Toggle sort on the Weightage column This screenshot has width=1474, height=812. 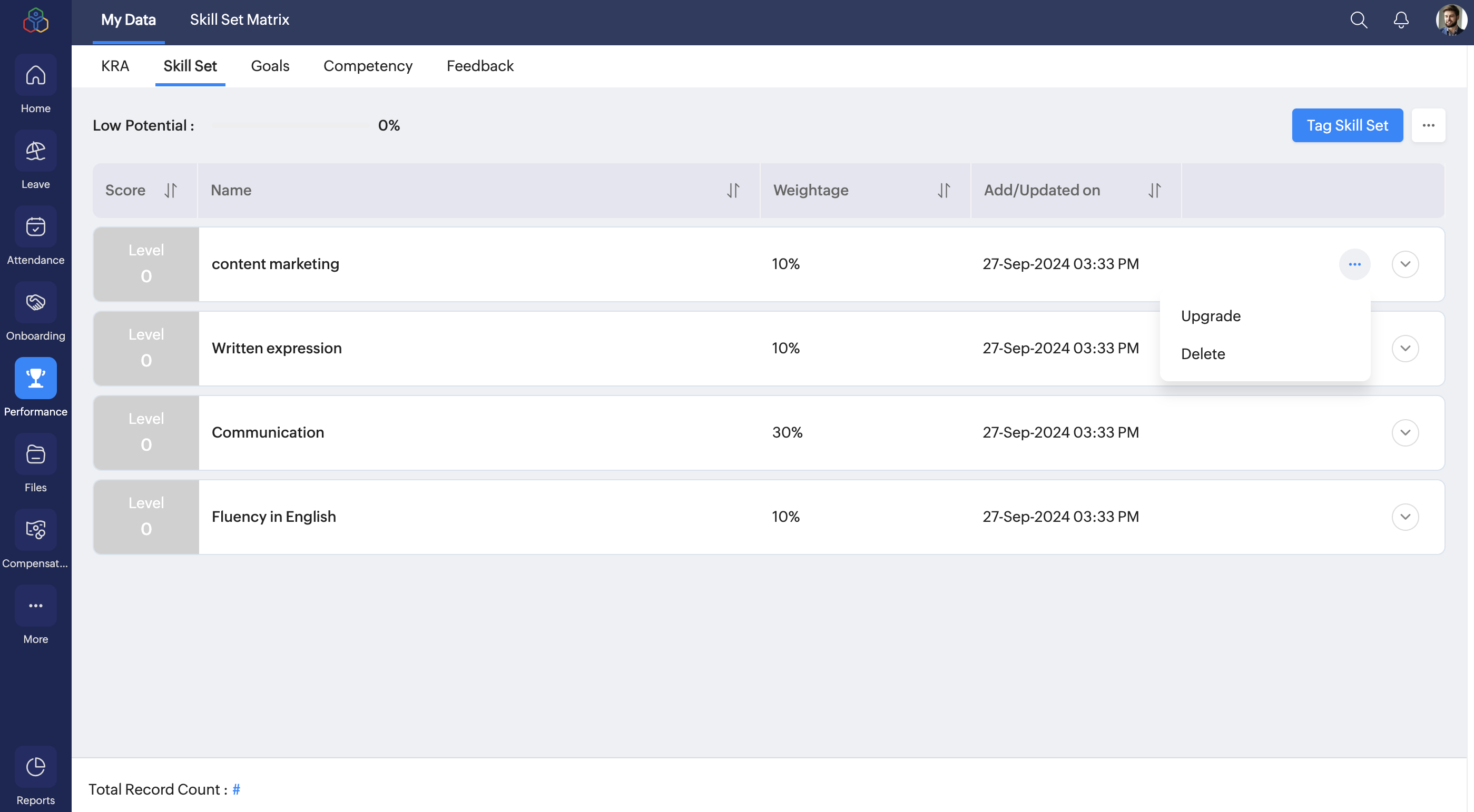click(x=944, y=191)
